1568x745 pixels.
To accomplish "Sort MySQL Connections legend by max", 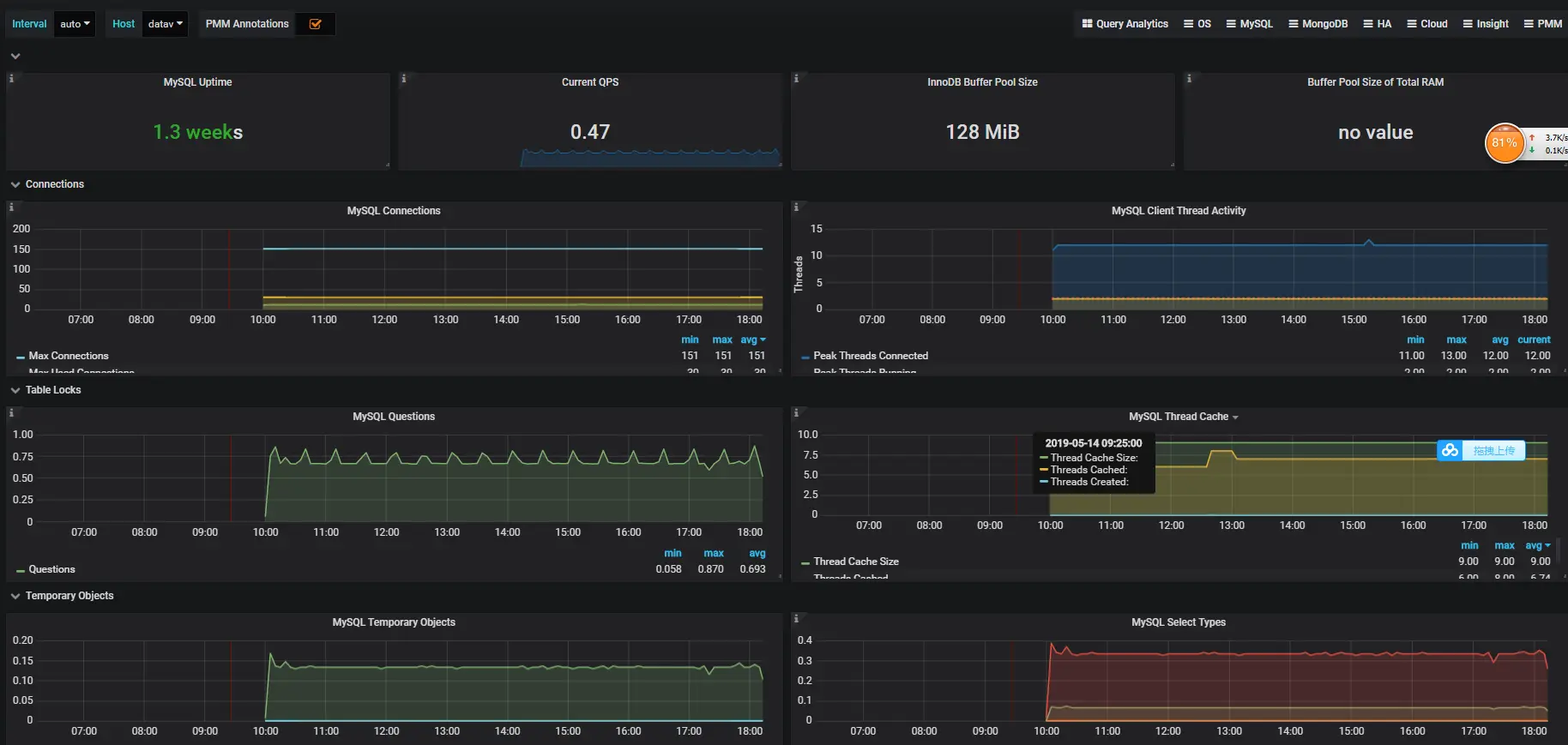I will coord(722,340).
